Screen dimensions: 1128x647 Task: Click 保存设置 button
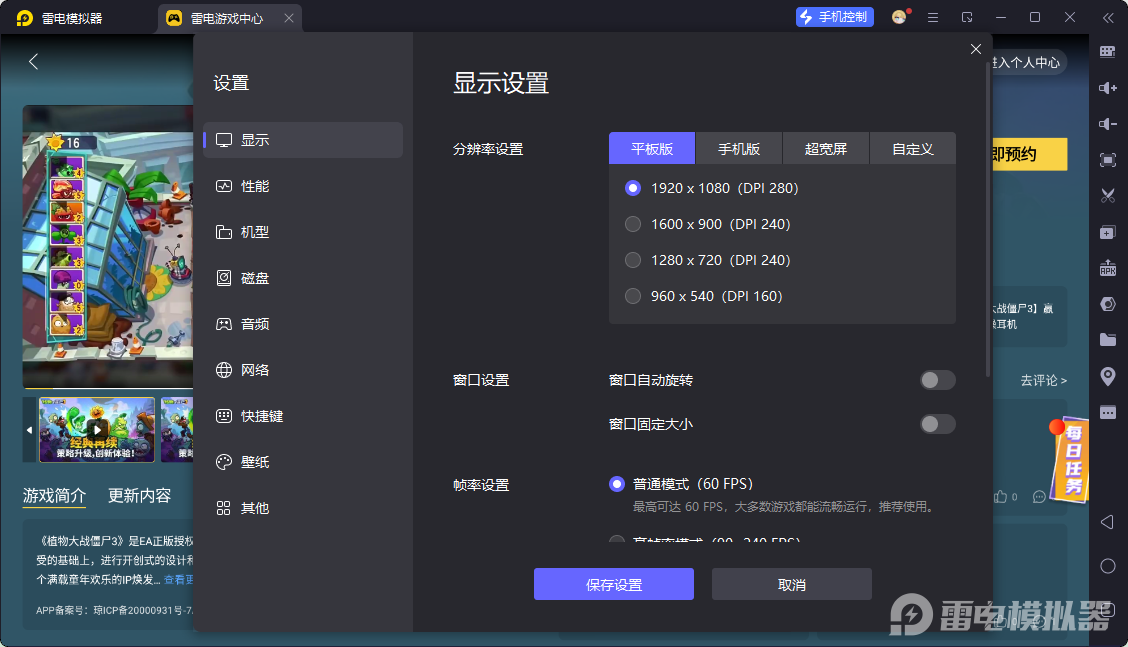coord(614,584)
